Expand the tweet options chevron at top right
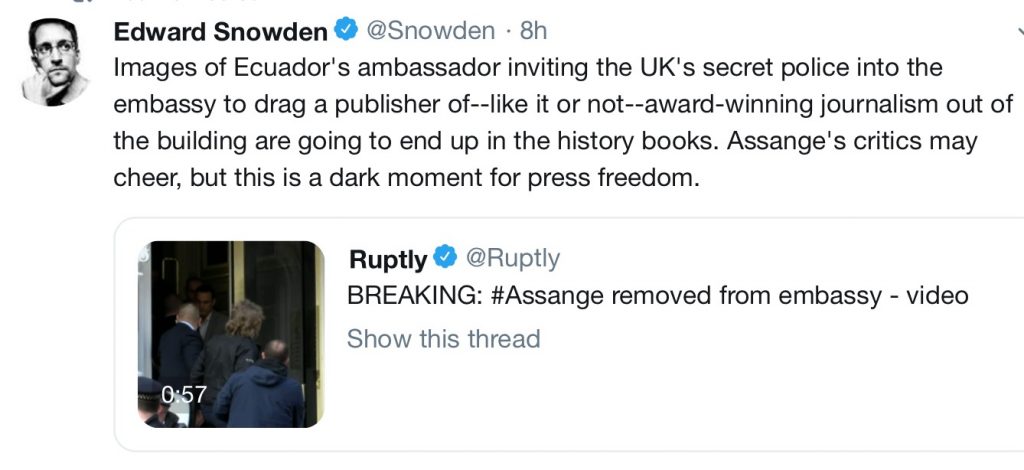Screen dimensions: 1024x470 1019,30
